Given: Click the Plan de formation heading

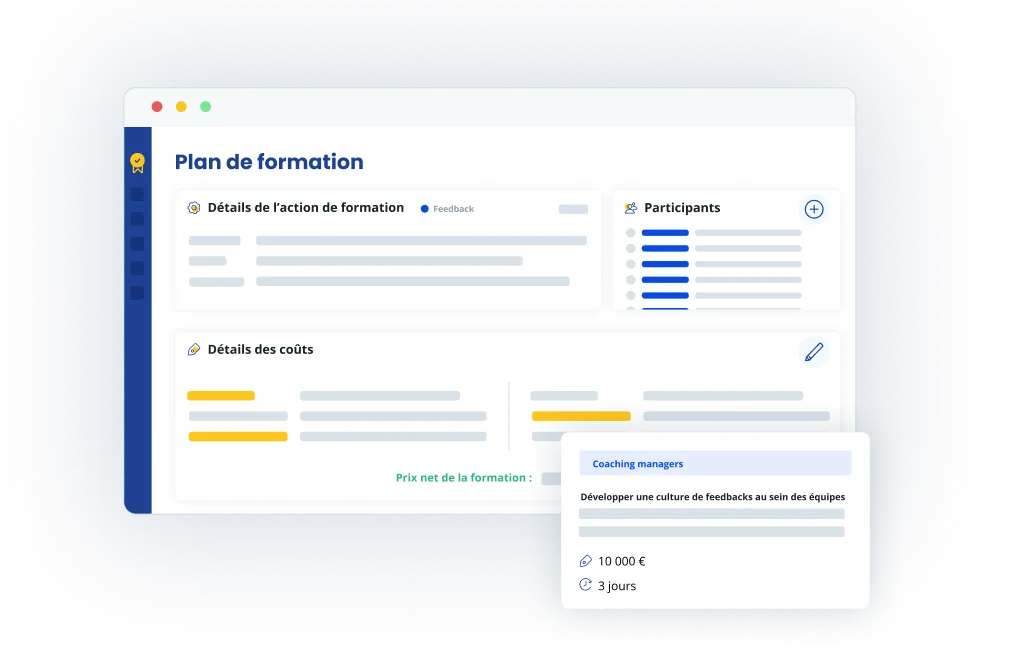Looking at the screenshot, I should click(269, 162).
